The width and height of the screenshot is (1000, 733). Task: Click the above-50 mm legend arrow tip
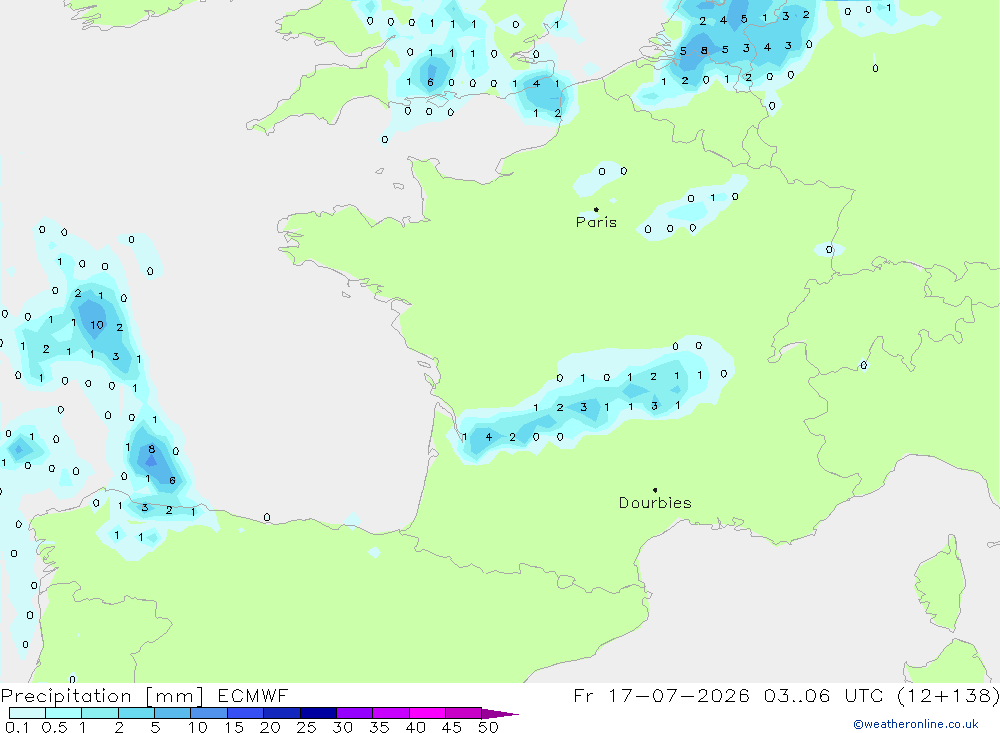click(501, 713)
